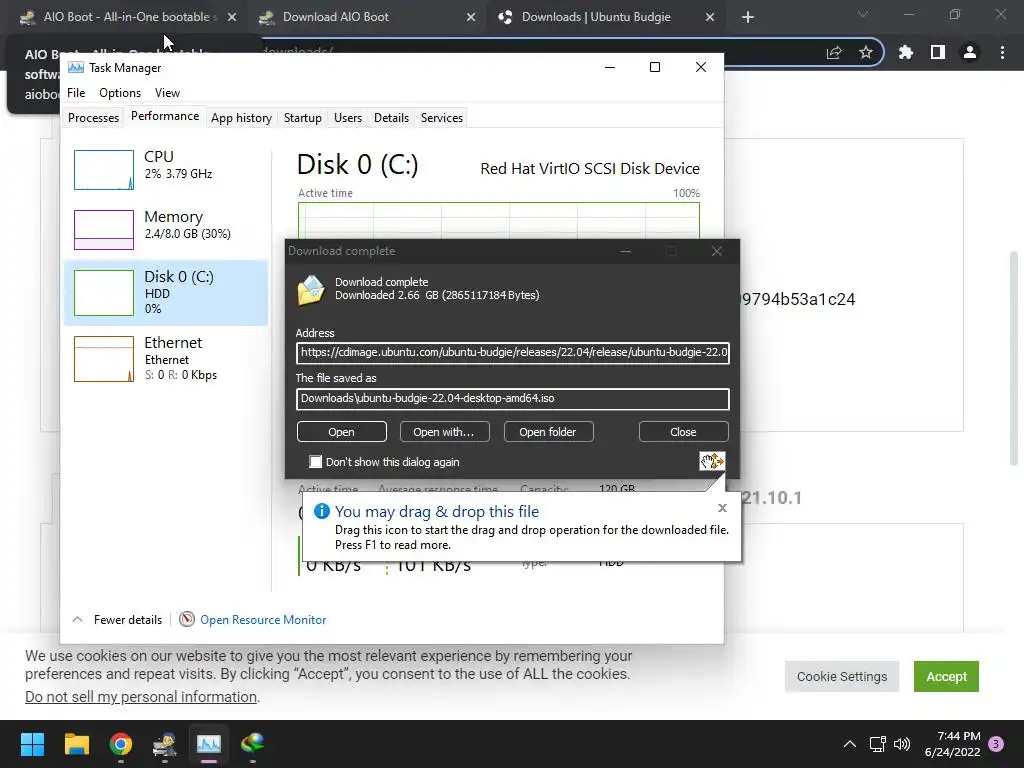Accept cookies with the Accept button

(946, 677)
